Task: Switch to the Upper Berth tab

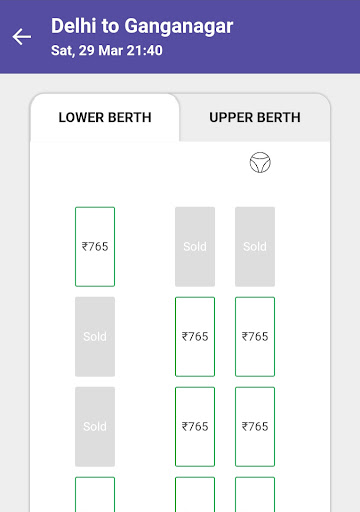Action: [255, 117]
